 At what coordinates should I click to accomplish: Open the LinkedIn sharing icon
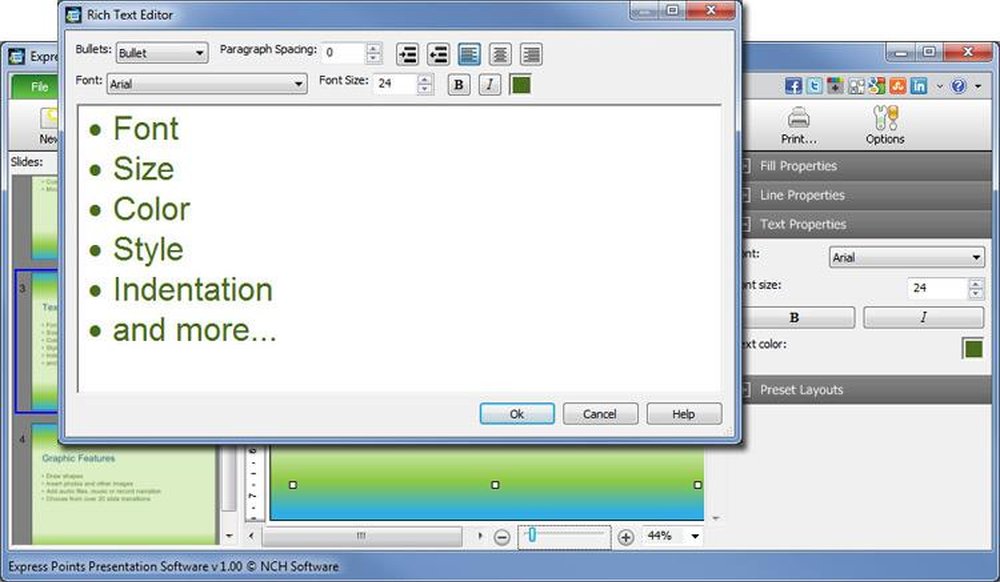(x=919, y=85)
